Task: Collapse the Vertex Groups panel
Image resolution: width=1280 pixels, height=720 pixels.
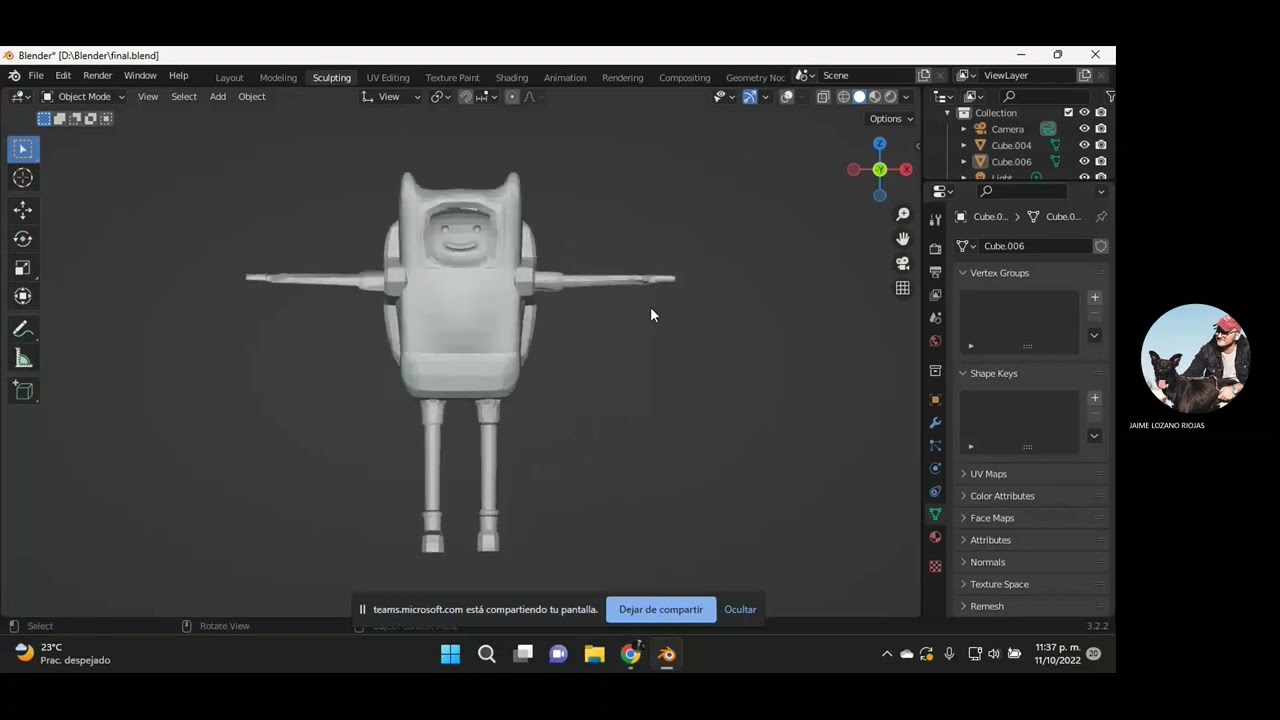Action: tap(963, 273)
